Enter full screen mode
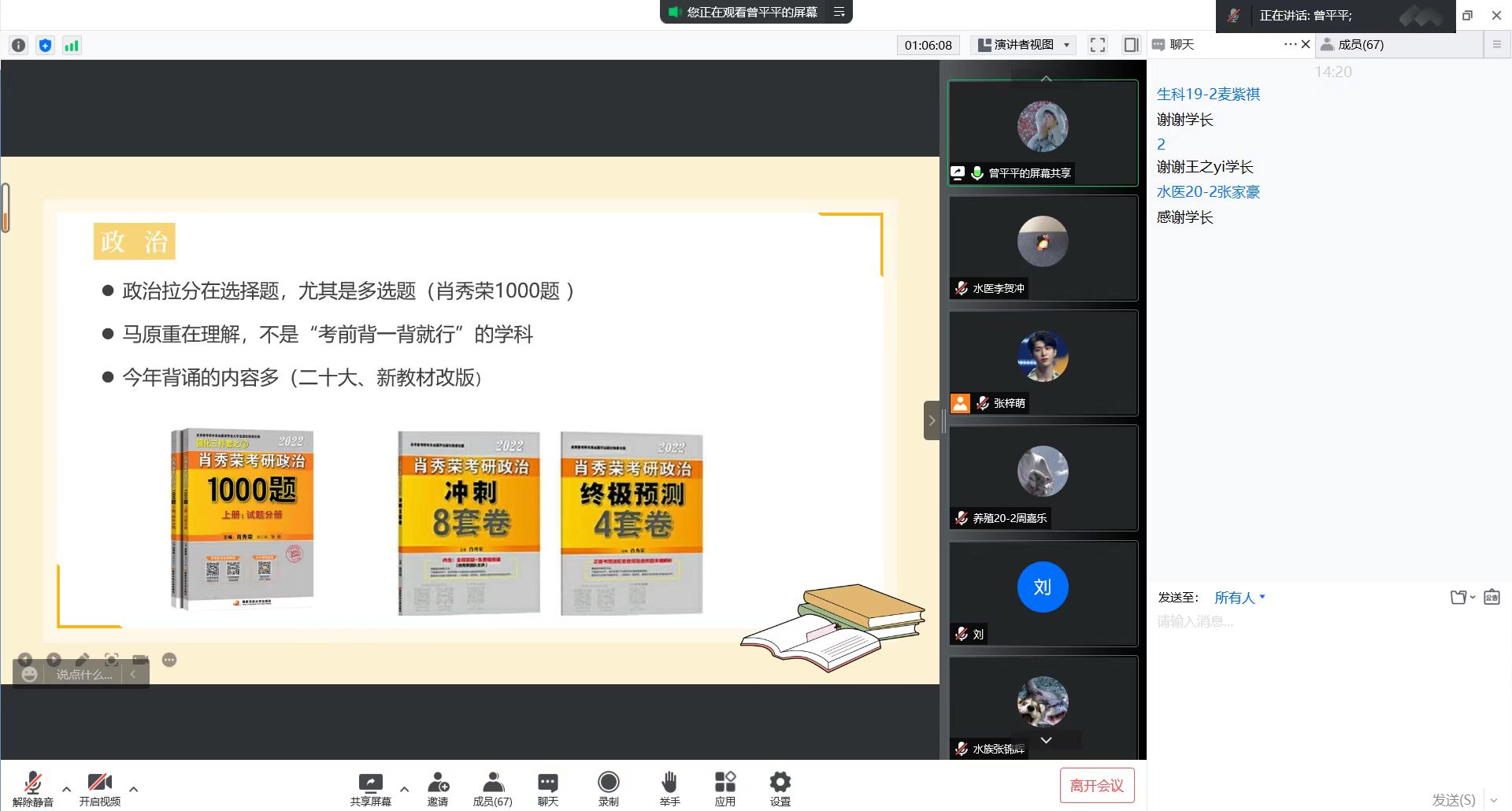The image size is (1512, 811). (1098, 45)
